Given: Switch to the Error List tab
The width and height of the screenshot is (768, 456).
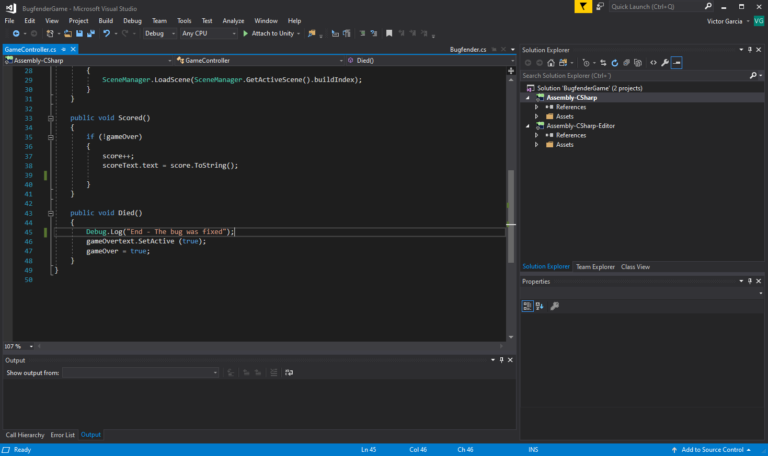Looking at the screenshot, I should [63, 435].
